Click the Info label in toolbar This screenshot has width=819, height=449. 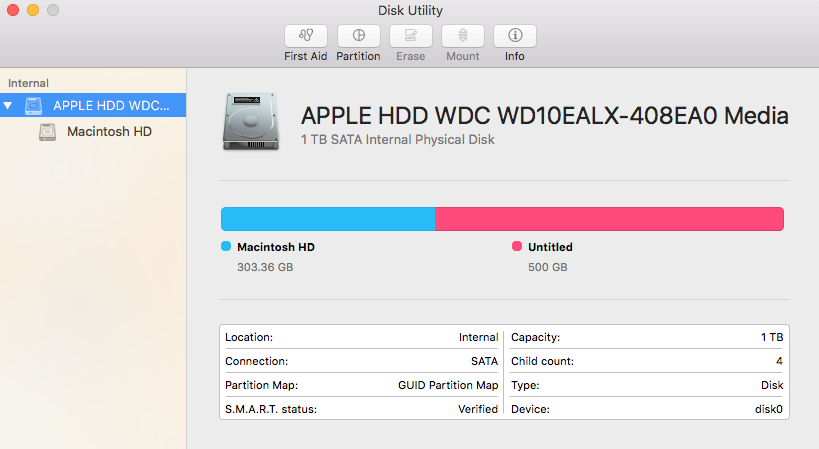click(x=514, y=56)
